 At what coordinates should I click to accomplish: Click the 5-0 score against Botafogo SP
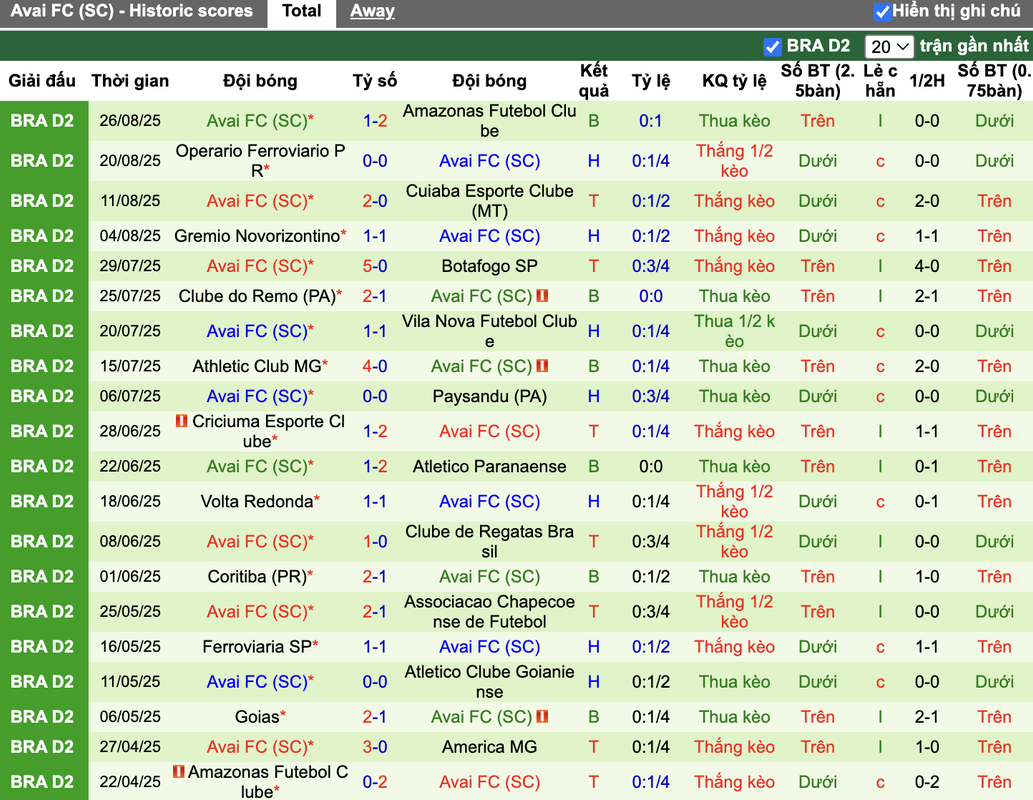point(375,266)
